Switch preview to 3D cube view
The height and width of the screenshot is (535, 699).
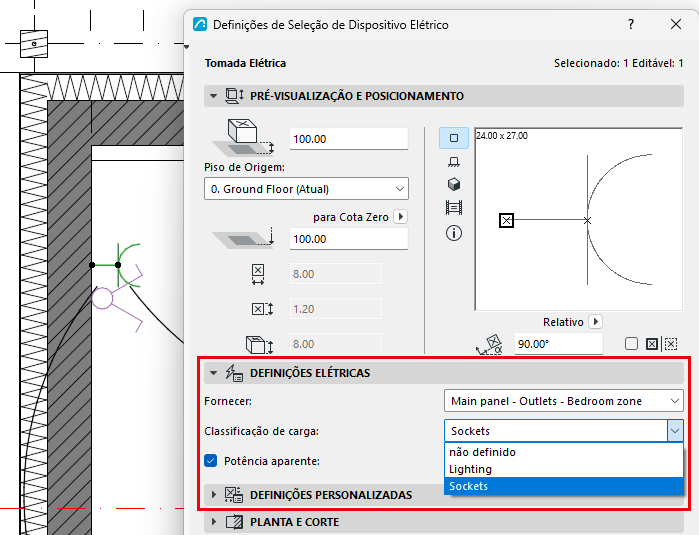point(454,184)
